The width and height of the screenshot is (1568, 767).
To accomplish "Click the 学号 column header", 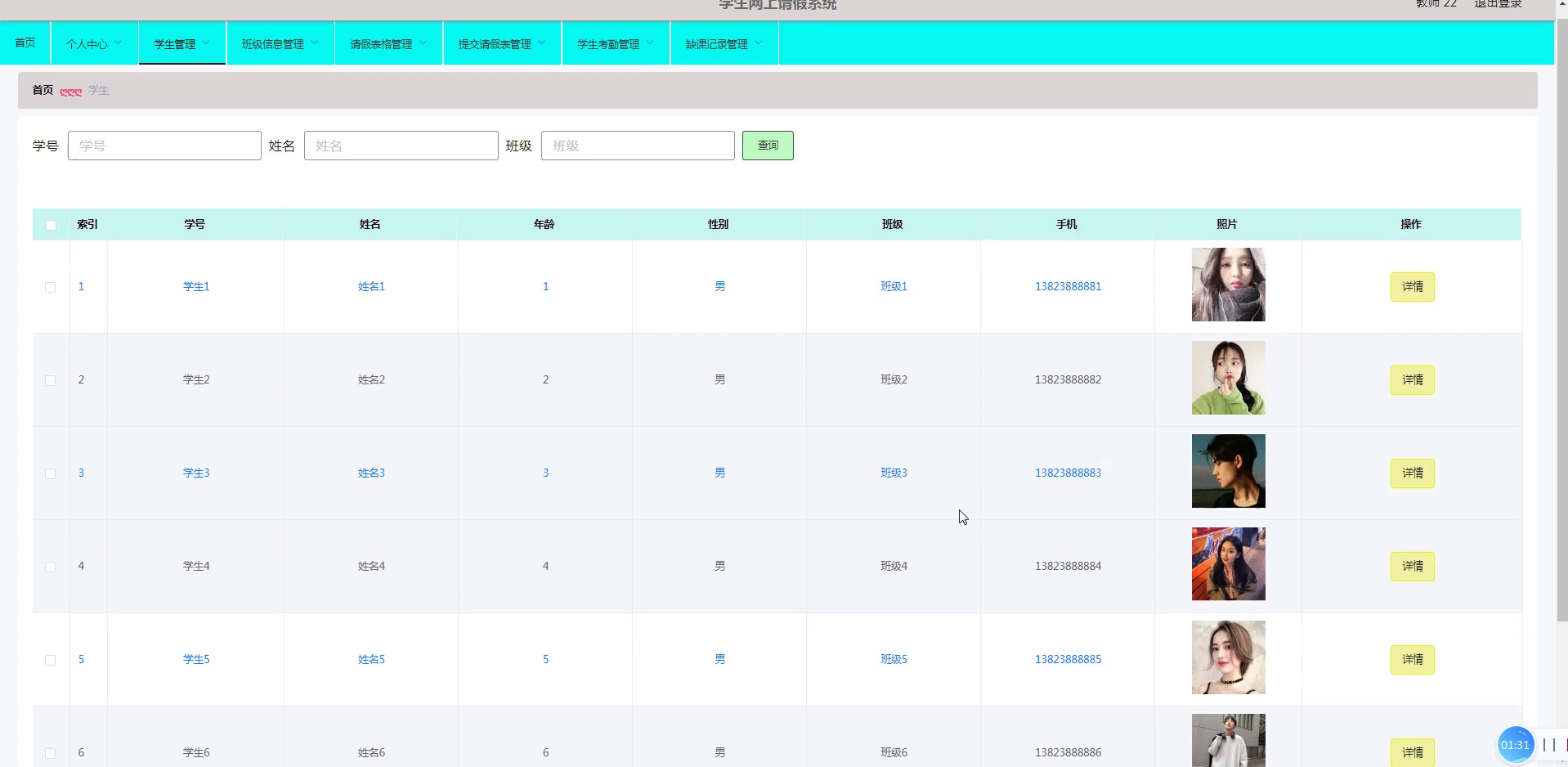I will tap(195, 224).
